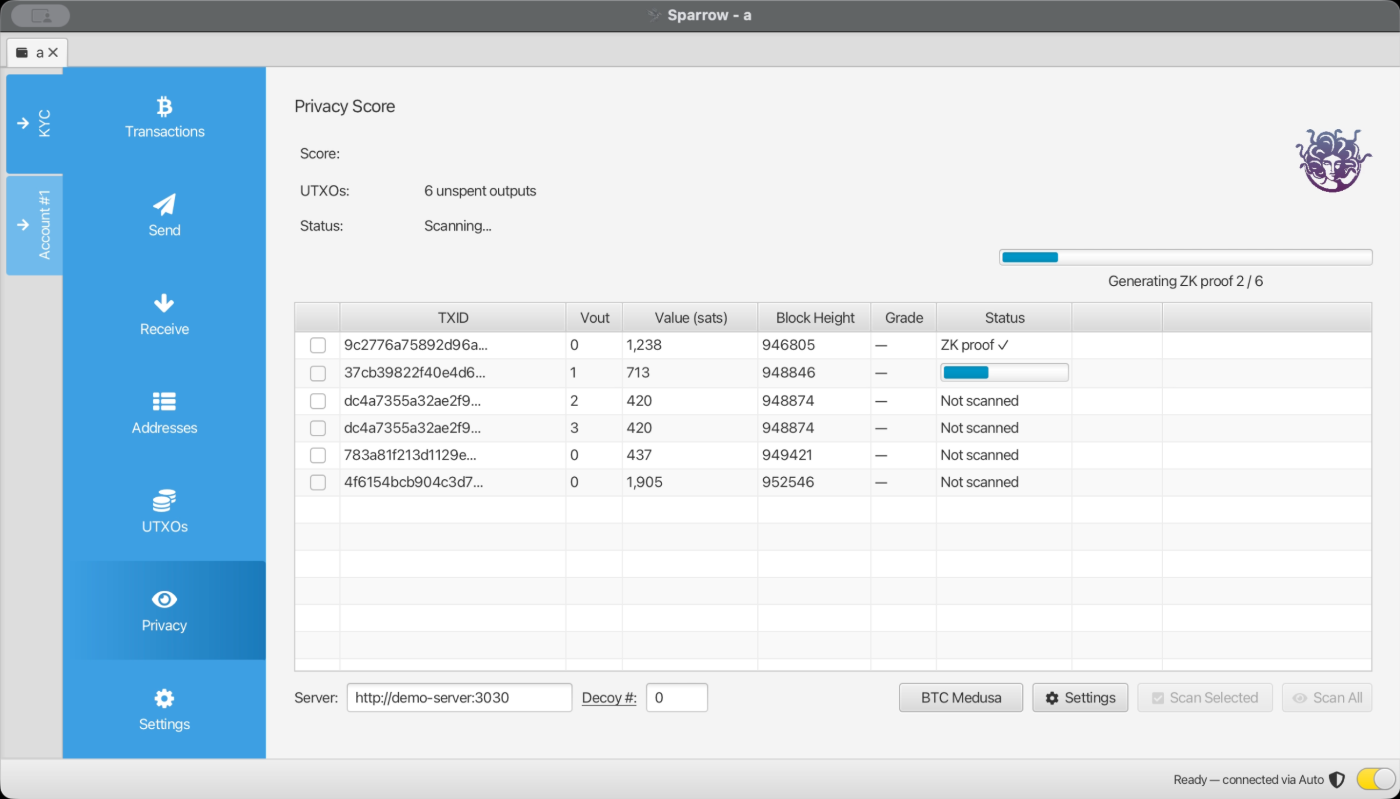Screen dimensions: 1400x799
Task: Click the ZK proof overall progress bar
Action: point(1185,257)
